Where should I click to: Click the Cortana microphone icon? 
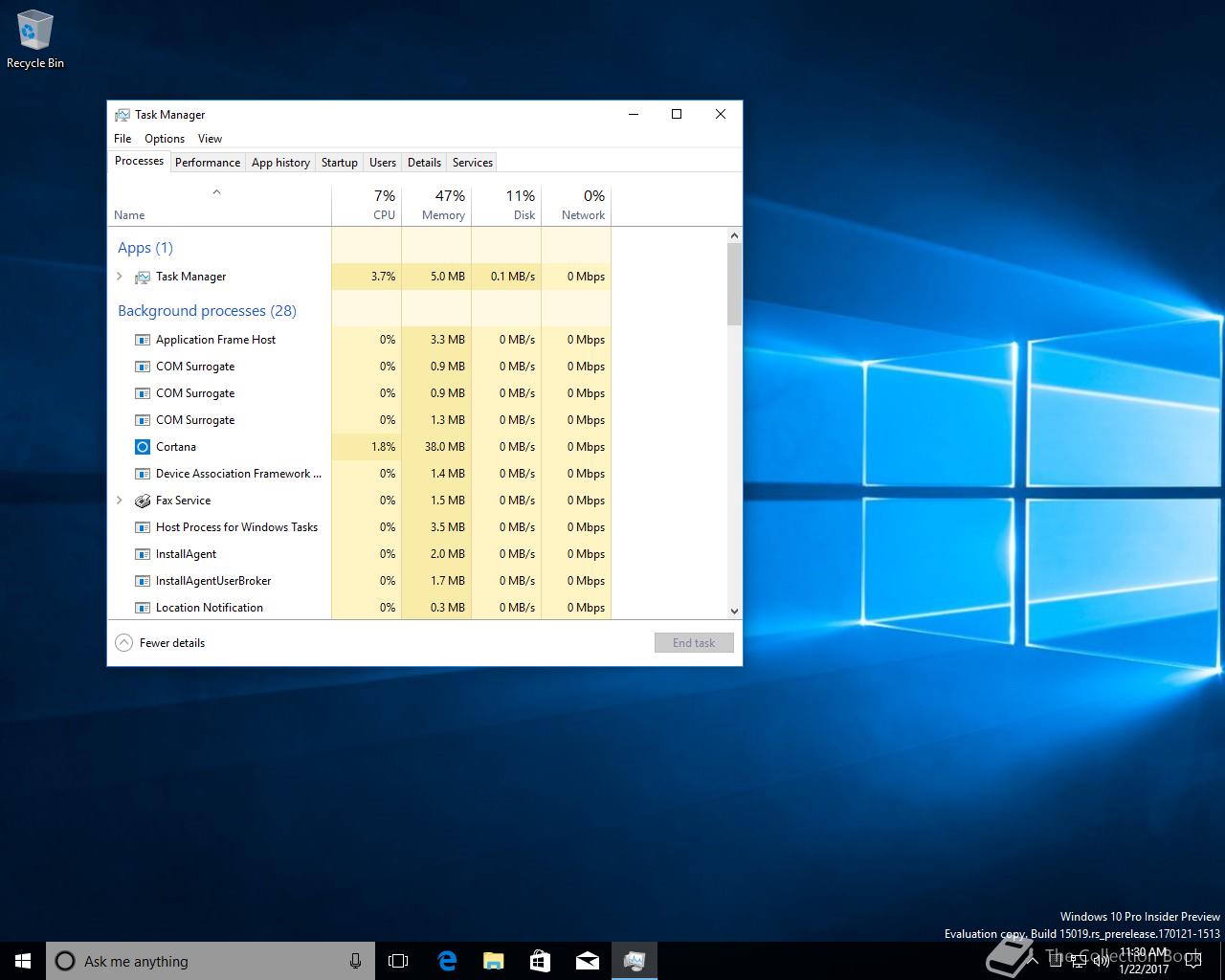[x=355, y=961]
